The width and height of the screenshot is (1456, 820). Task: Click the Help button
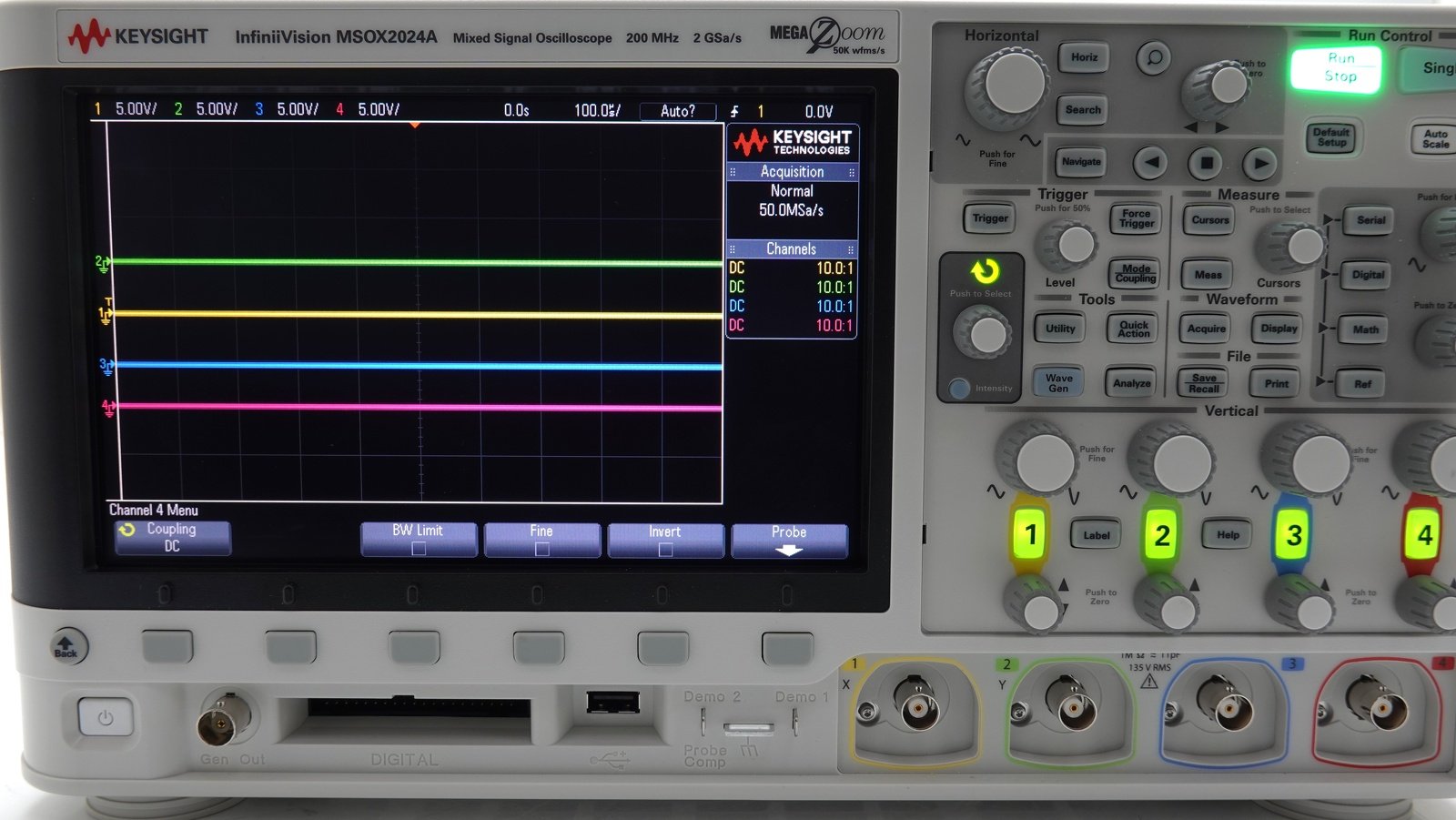1228,535
